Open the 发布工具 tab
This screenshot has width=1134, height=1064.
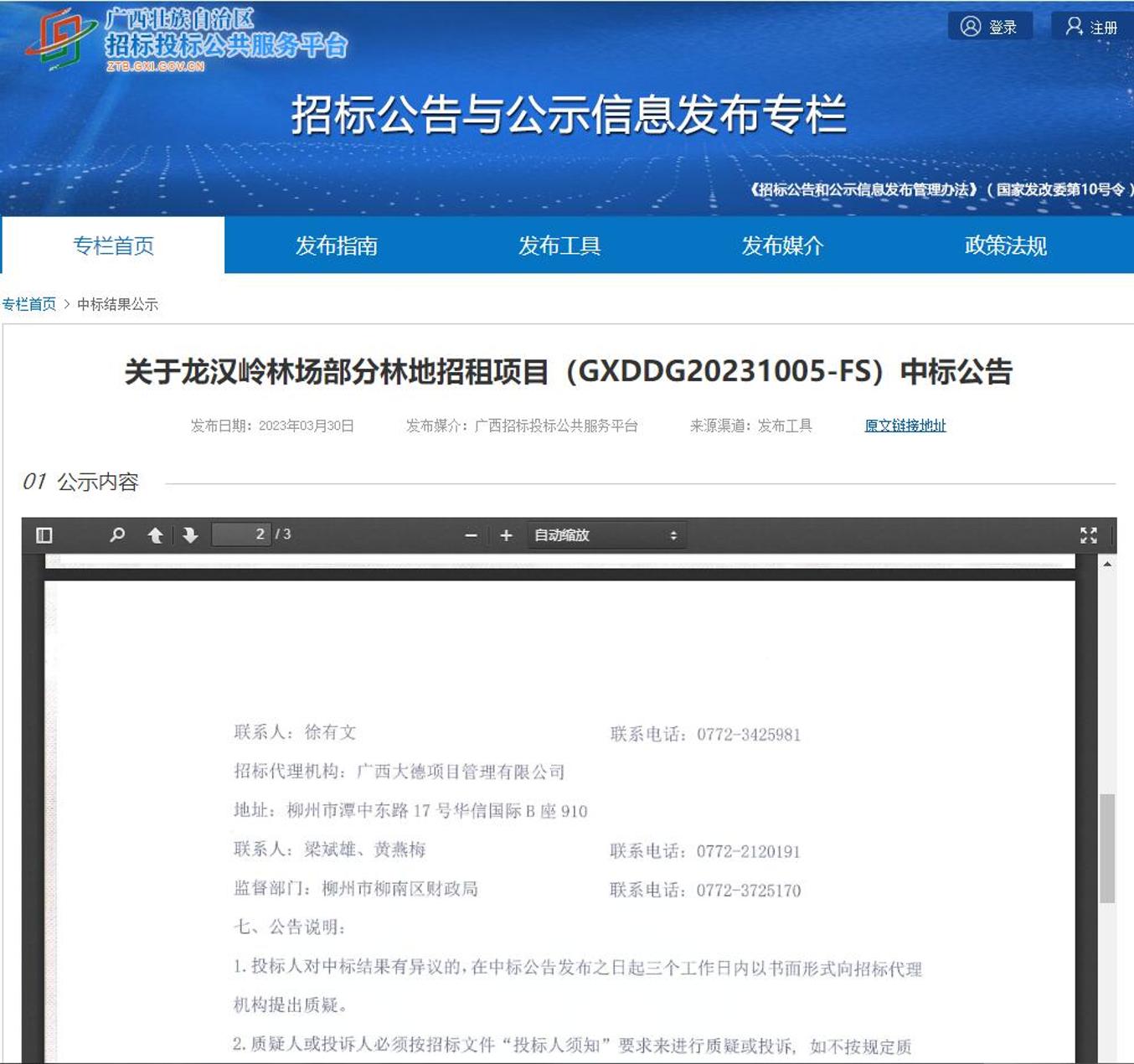pyautogui.click(x=559, y=245)
